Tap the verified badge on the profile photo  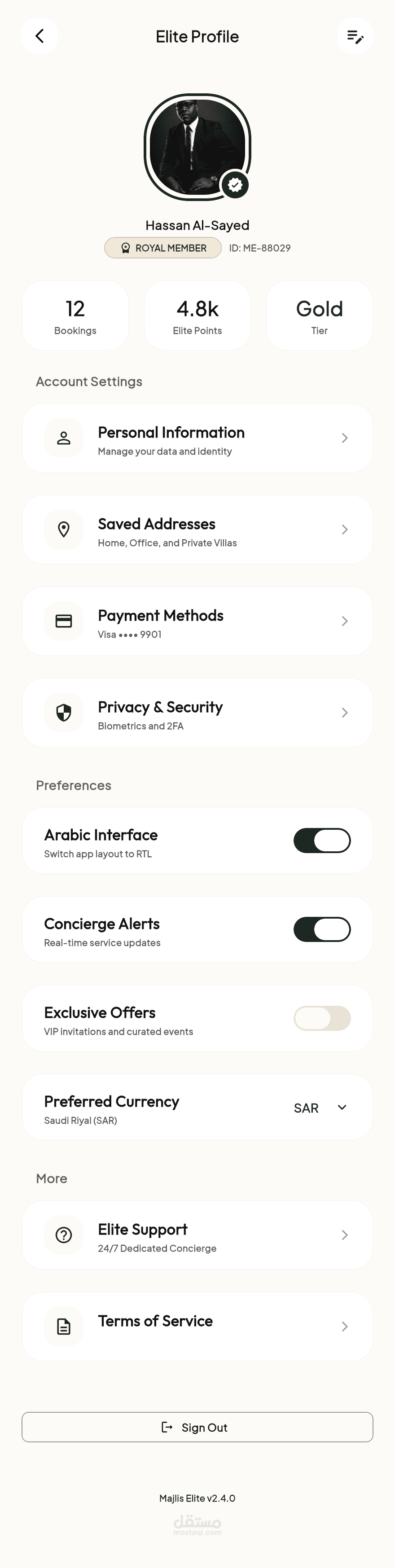pos(235,184)
